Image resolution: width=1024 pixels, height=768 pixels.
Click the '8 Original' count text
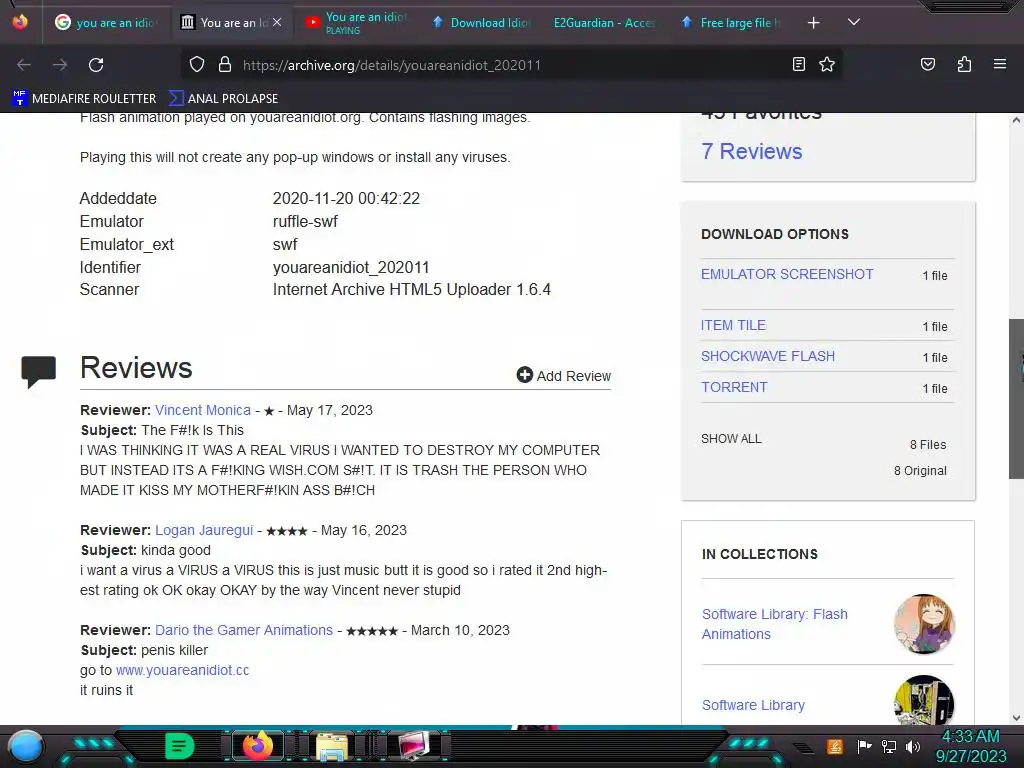(x=920, y=471)
